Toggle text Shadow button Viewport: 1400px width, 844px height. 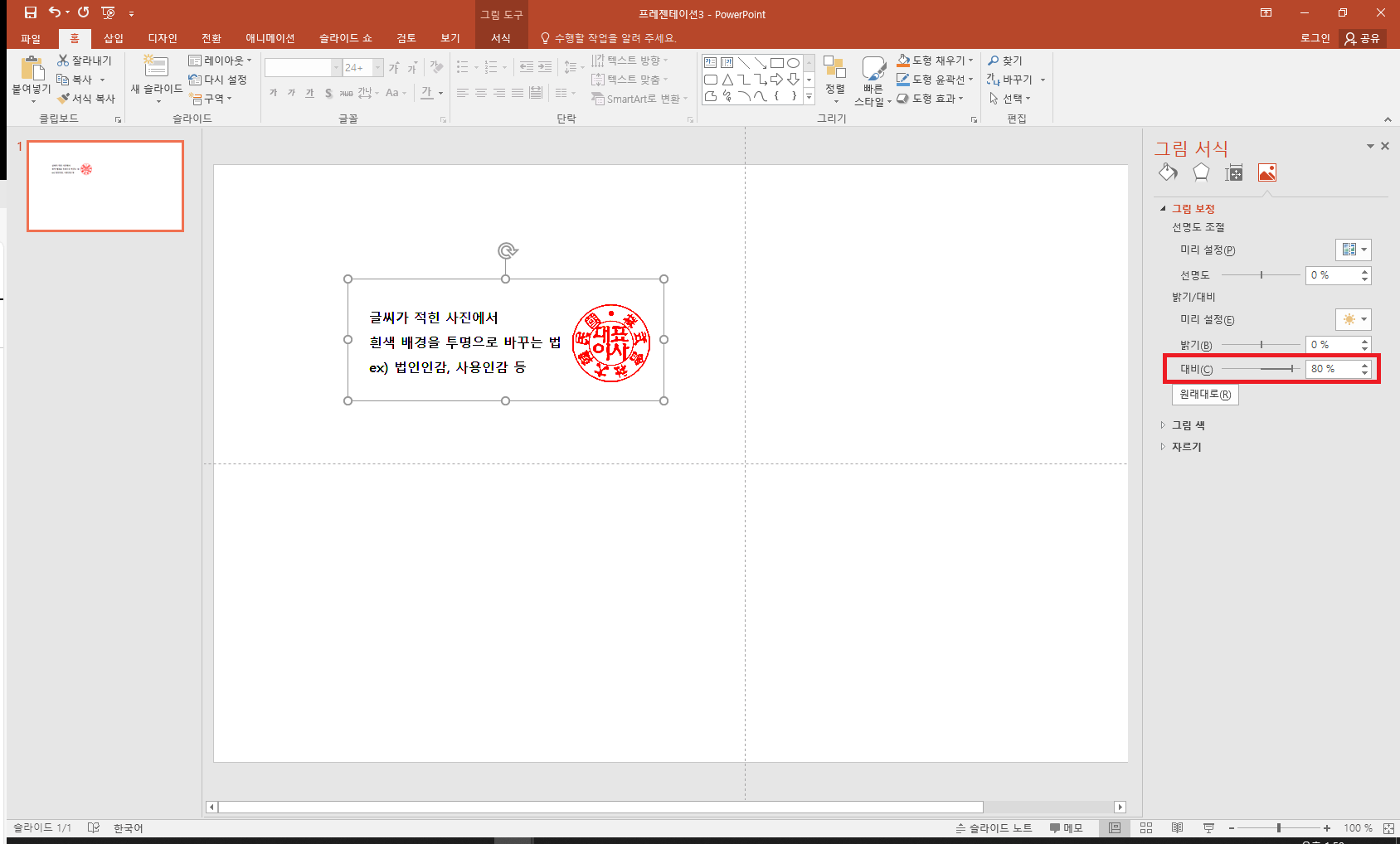point(328,93)
